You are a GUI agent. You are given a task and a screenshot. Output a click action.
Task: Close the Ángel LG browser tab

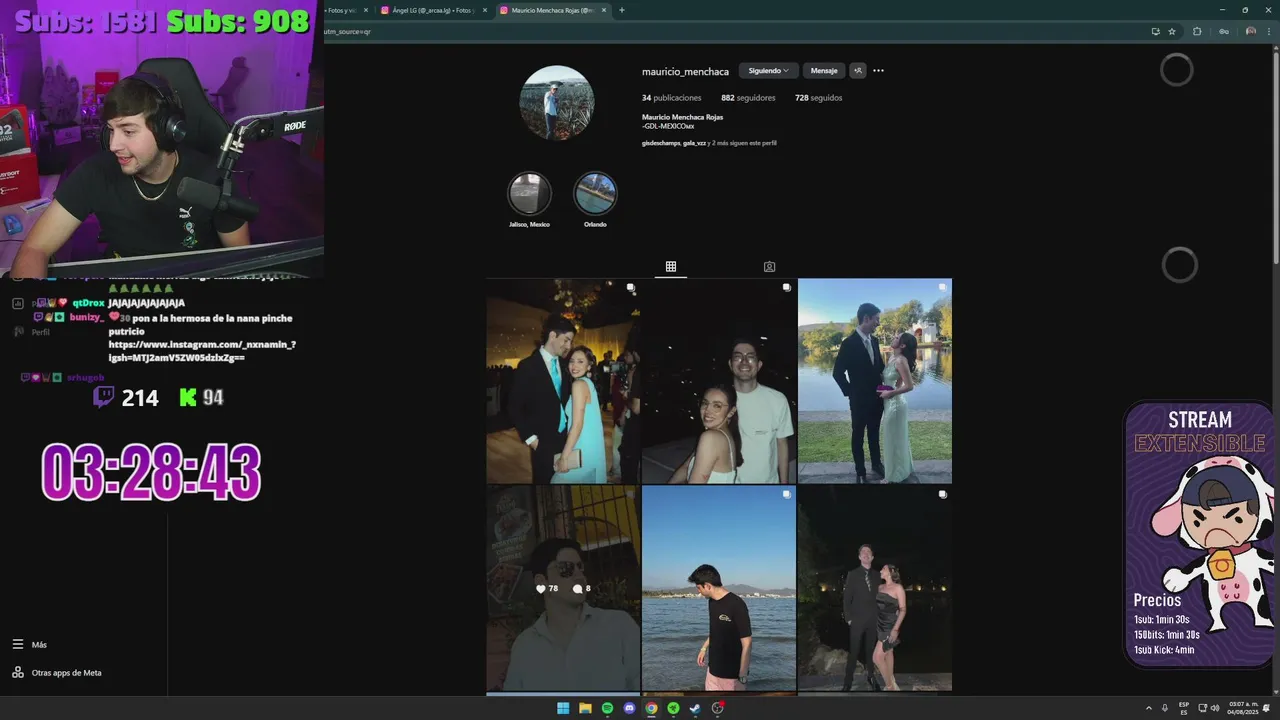pyautogui.click(x=485, y=10)
